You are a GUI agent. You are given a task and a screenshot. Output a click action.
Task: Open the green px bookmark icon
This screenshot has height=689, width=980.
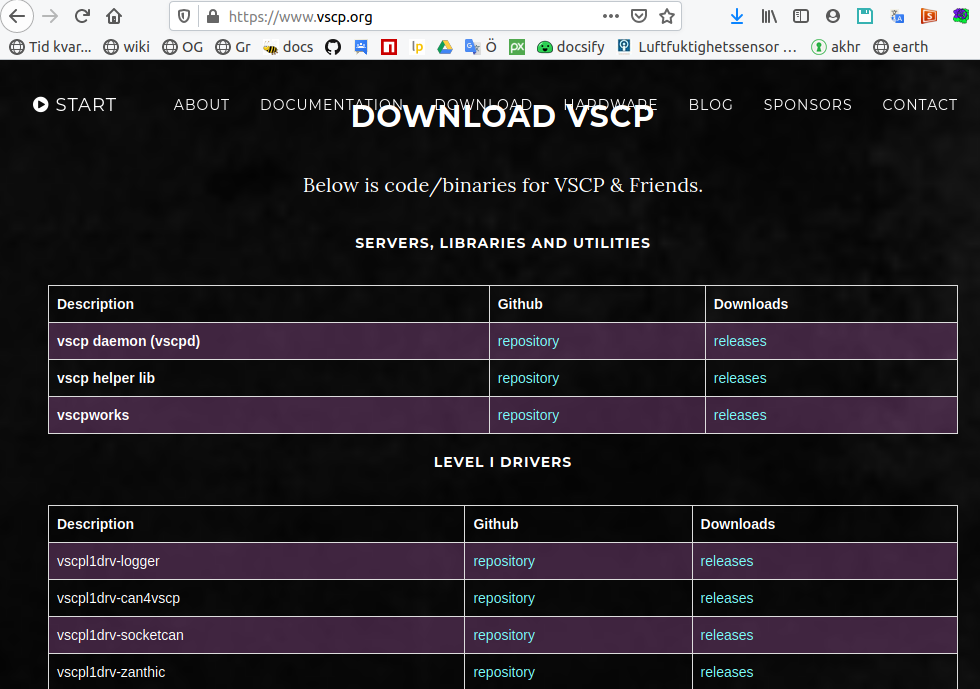(x=517, y=47)
